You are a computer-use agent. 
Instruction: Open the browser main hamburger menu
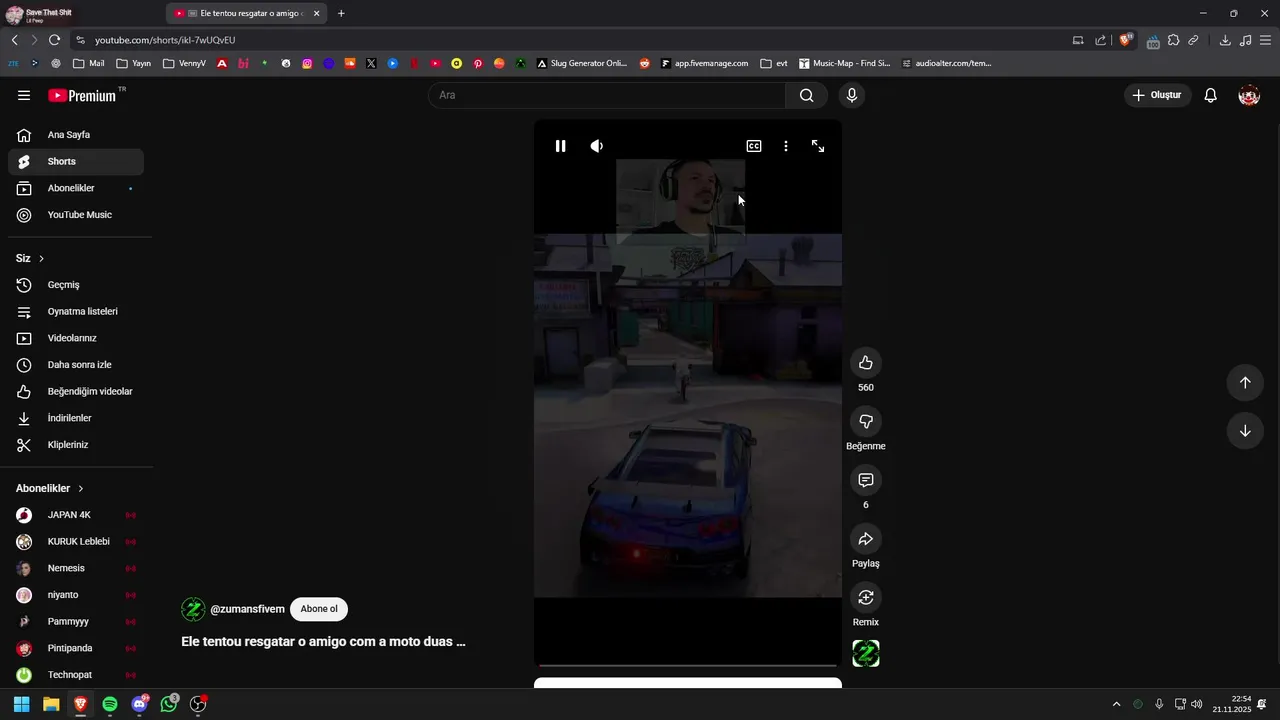(1265, 40)
